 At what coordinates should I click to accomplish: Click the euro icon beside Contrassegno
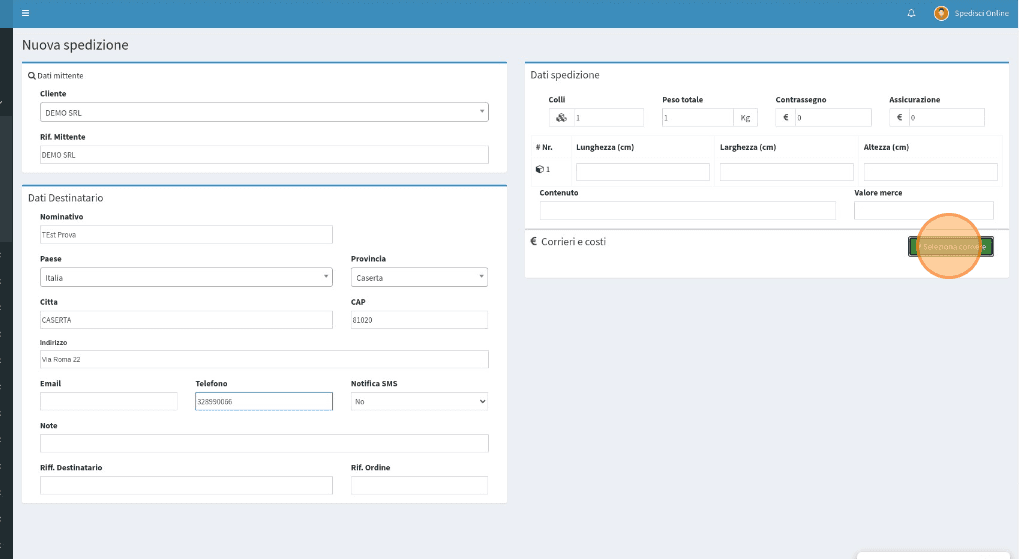[x=786, y=118]
